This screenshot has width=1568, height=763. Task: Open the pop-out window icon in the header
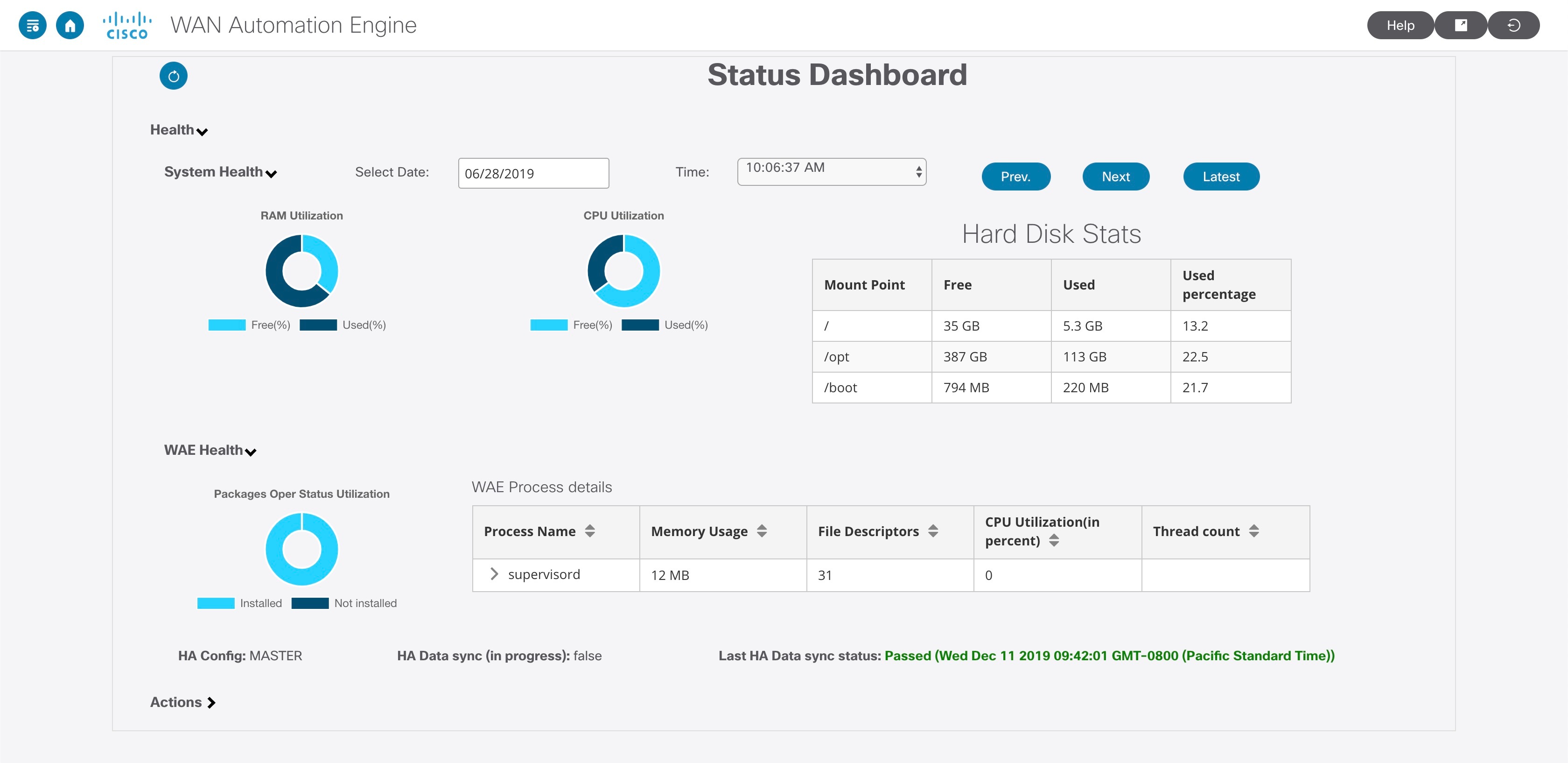point(1461,25)
